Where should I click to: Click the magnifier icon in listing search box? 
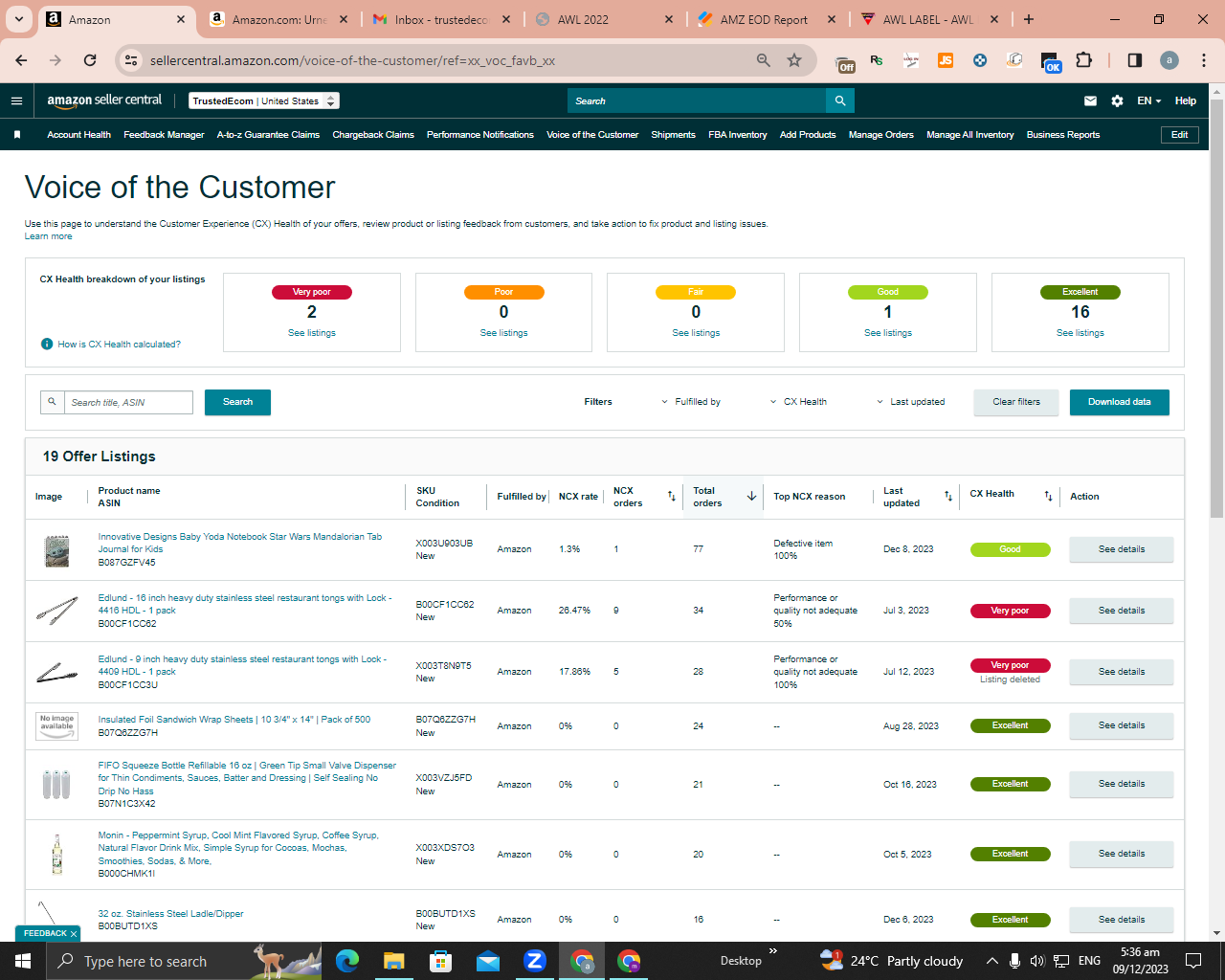(x=52, y=402)
